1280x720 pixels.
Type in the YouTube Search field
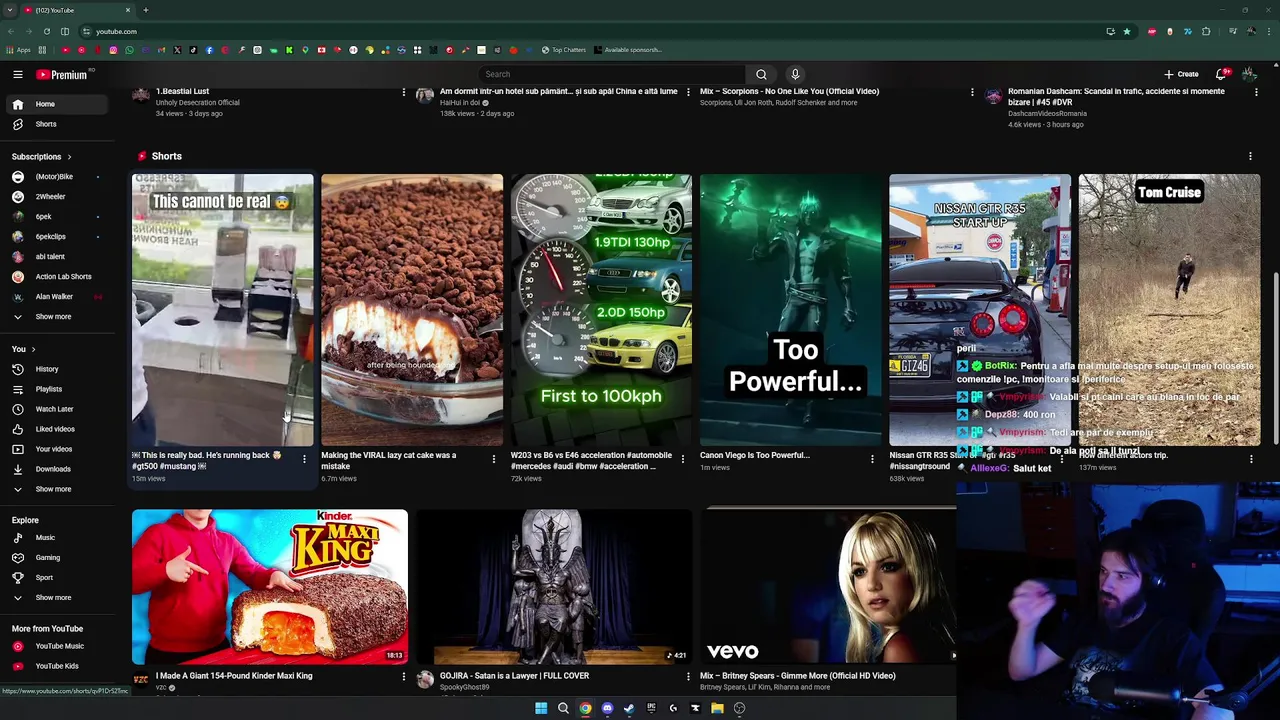(612, 74)
